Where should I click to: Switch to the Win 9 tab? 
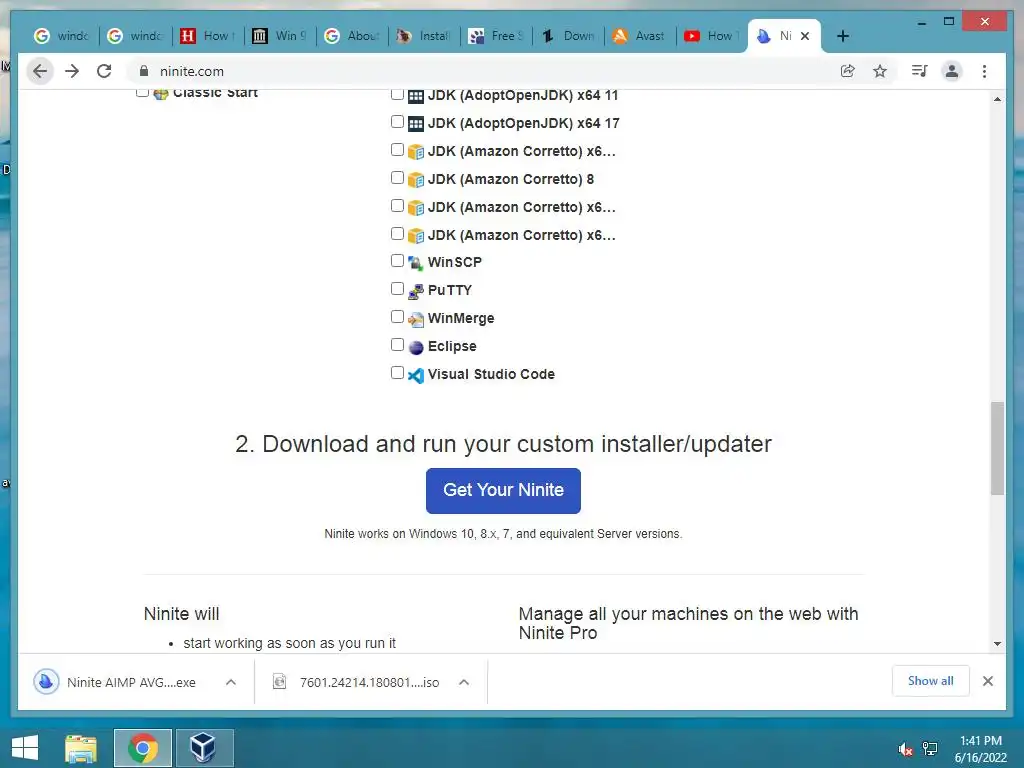[x=280, y=36]
